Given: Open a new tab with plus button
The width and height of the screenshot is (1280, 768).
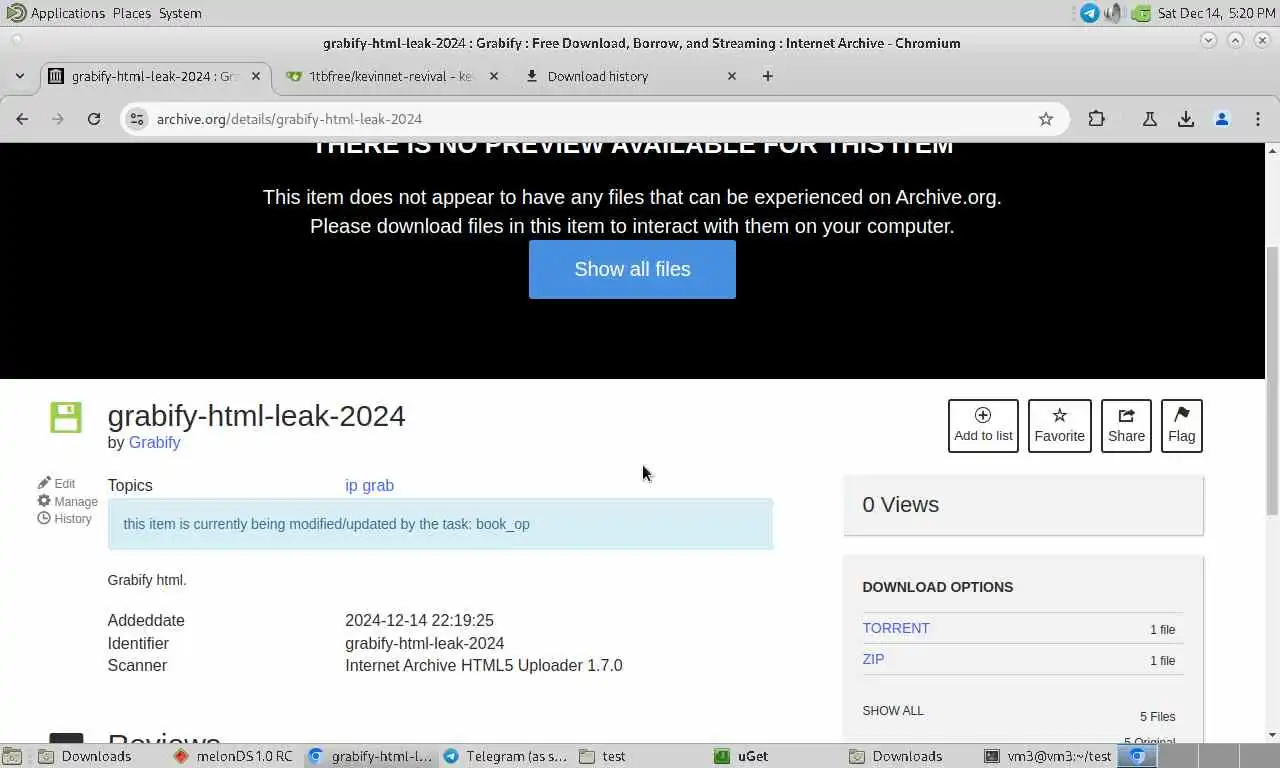Looking at the screenshot, I should coord(768,76).
